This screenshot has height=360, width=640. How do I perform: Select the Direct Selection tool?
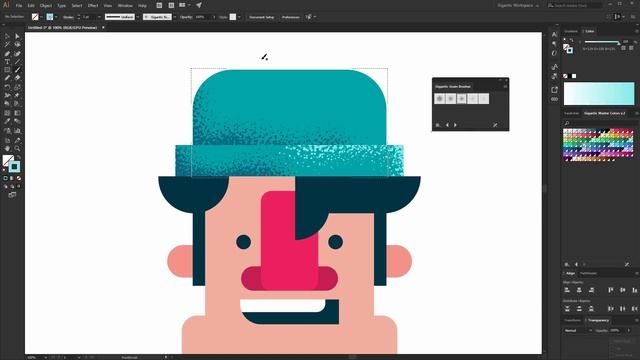point(17,36)
